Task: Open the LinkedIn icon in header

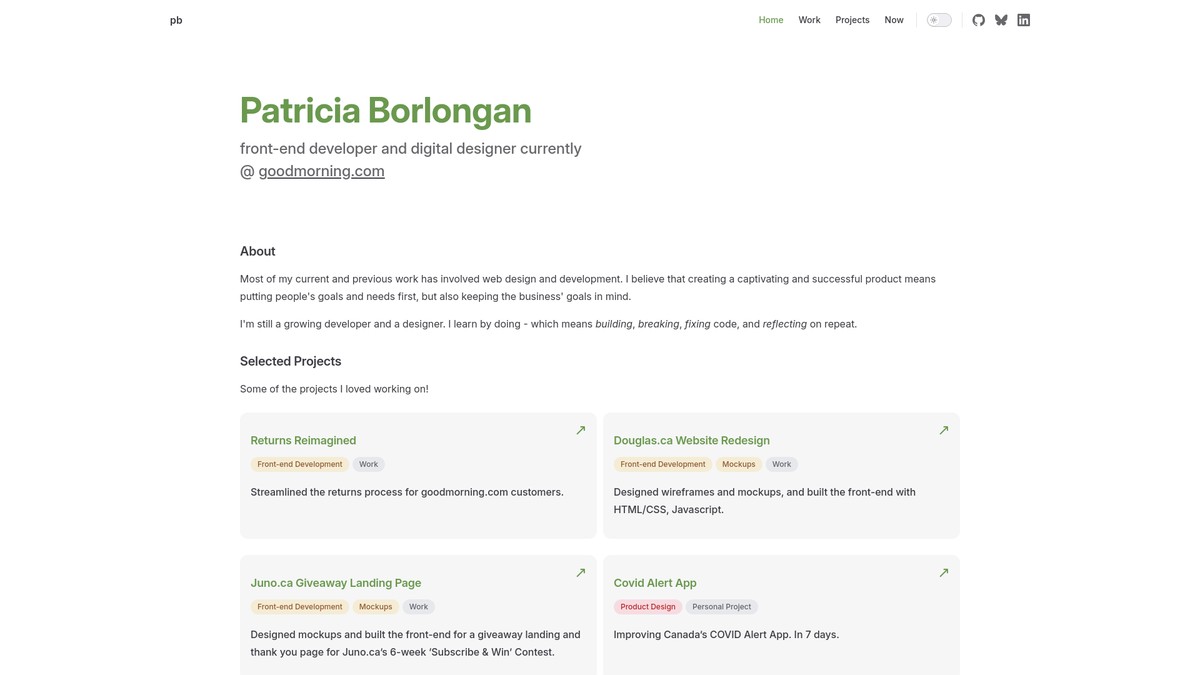Action: (x=1023, y=20)
